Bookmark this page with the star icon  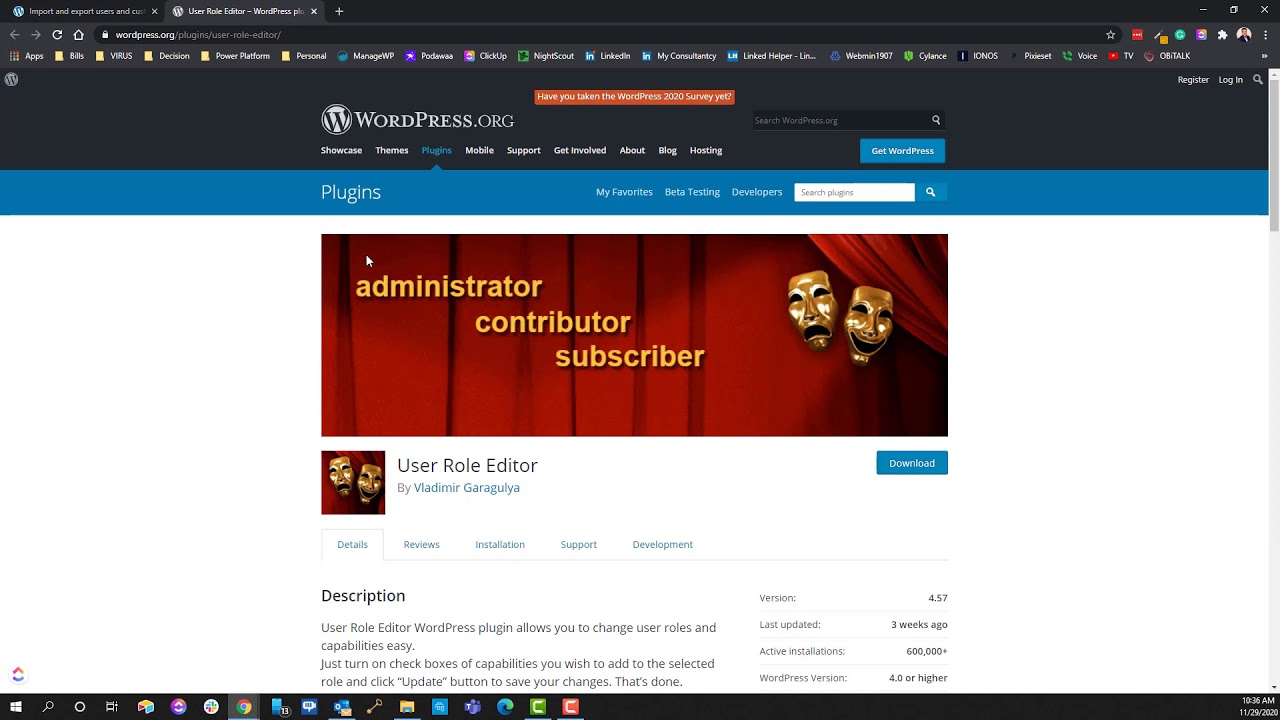(1110, 34)
